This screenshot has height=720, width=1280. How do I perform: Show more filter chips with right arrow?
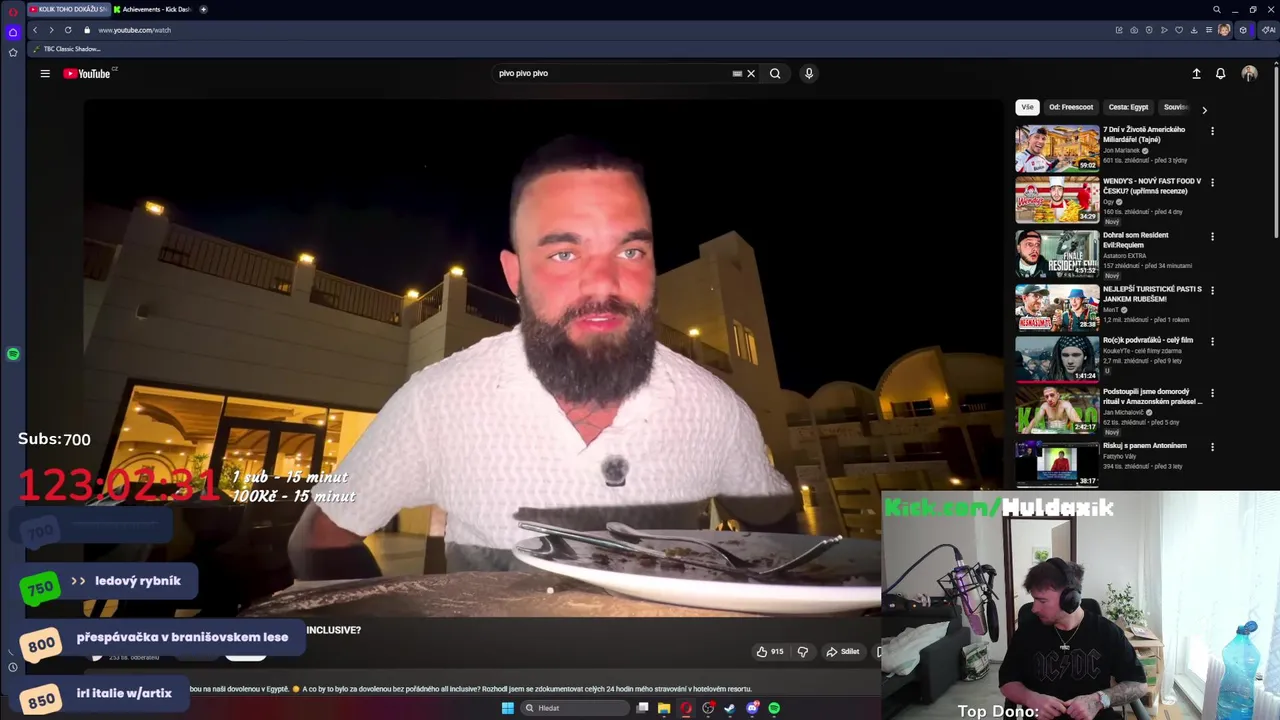(1204, 110)
